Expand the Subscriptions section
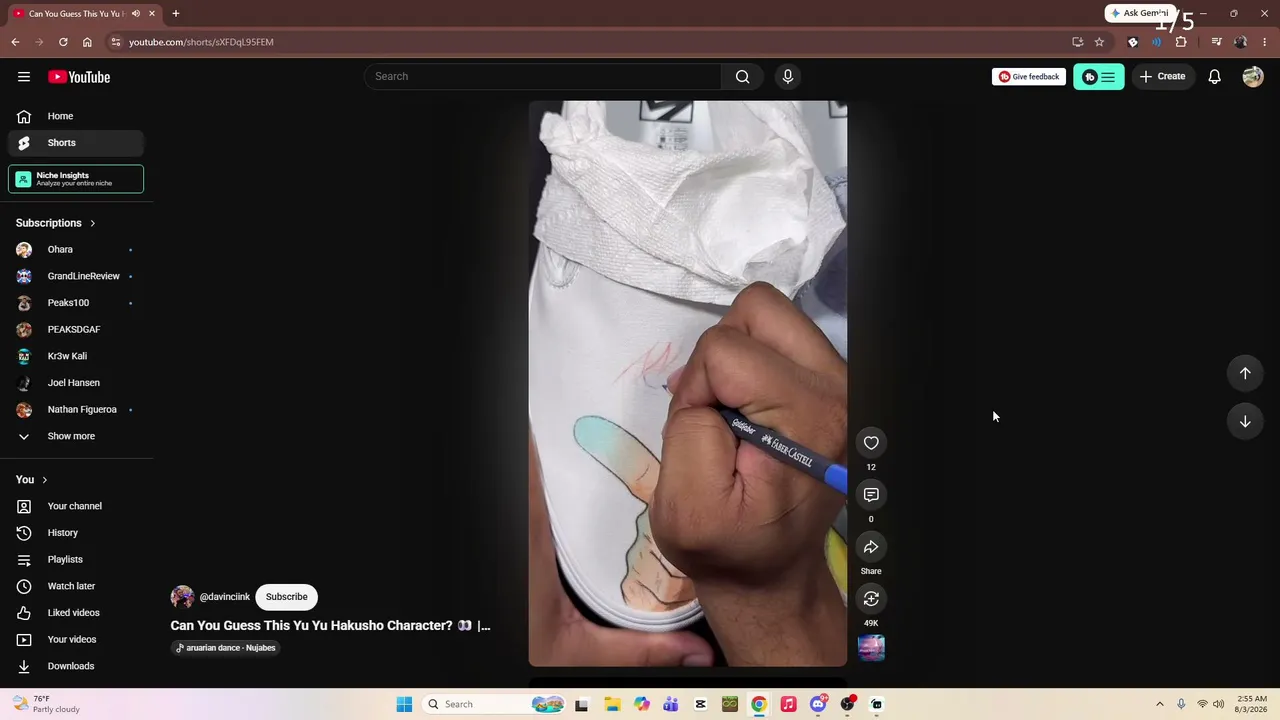This screenshot has width=1280, height=720. (x=56, y=223)
